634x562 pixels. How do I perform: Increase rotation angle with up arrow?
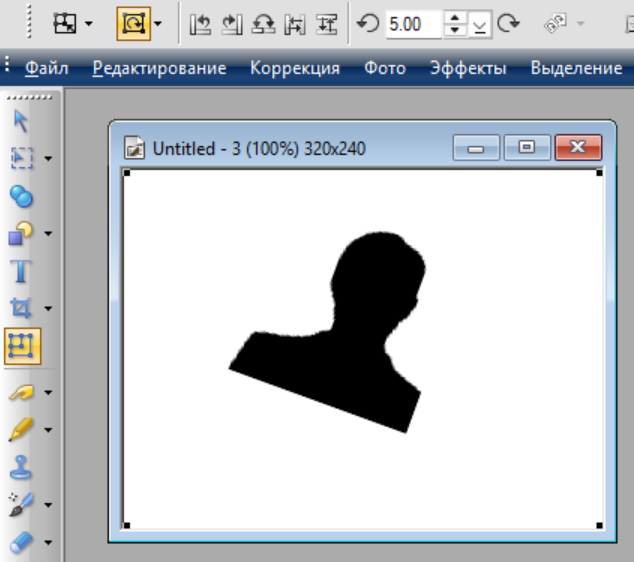click(455, 18)
